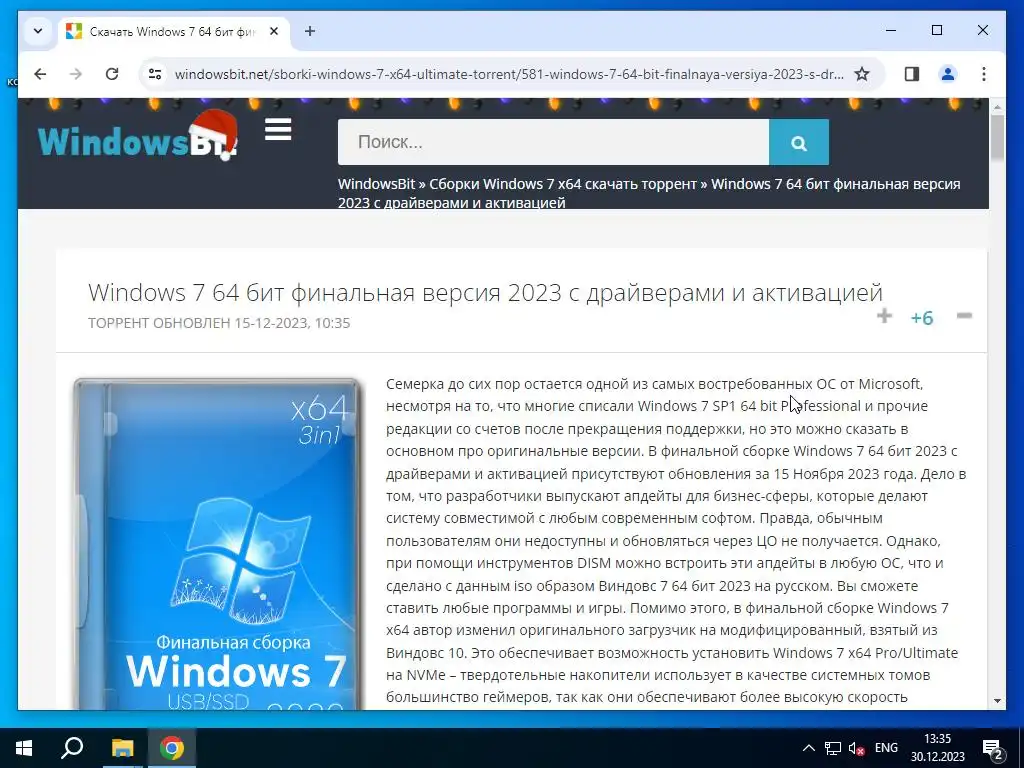The height and width of the screenshot is (768, 1024).
Task: Click the scrollbar down arrow
Action: (x=997, y=701)
